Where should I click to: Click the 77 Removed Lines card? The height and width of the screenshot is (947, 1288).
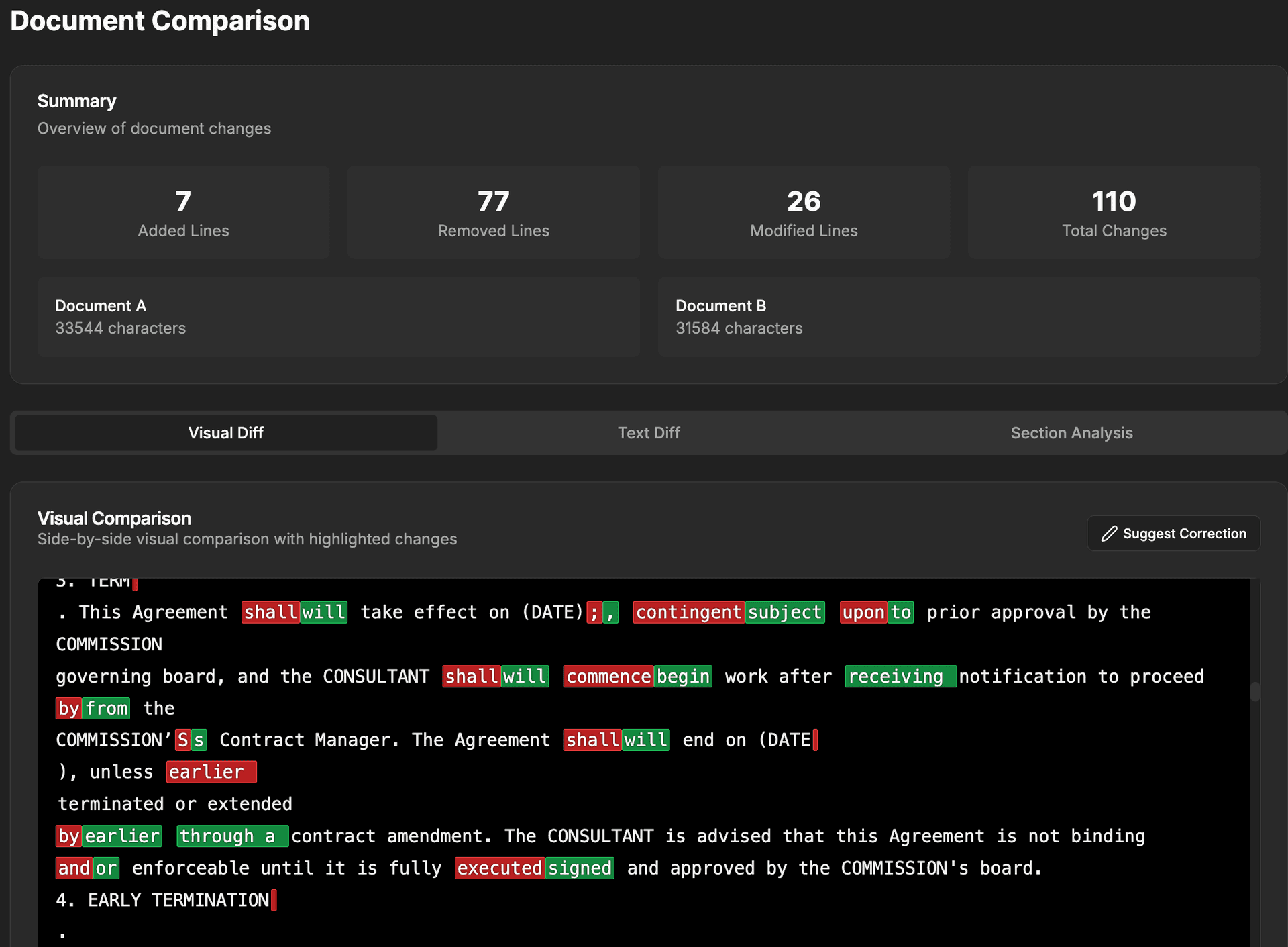coord(493,213)
